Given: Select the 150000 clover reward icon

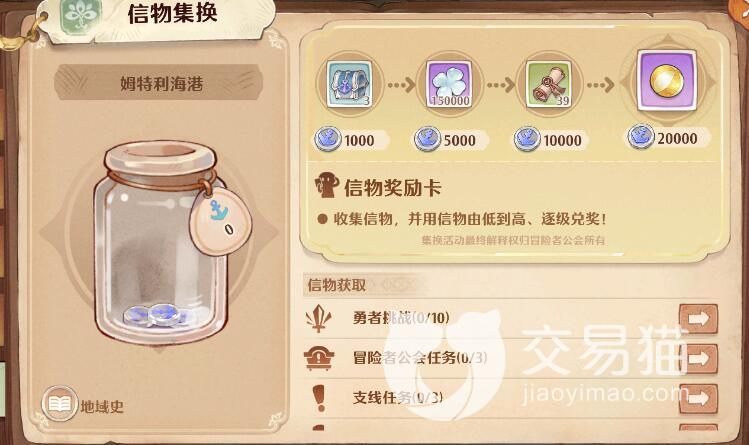Looking at the screenshot, I should [x=449, y=85].
